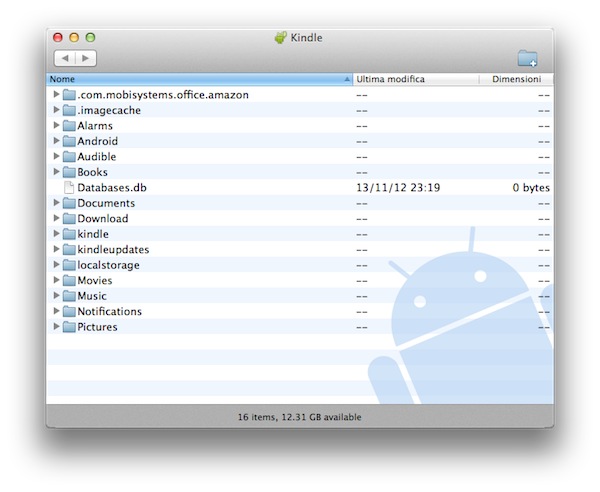Click the Android folder icon

tap(69, 141)
